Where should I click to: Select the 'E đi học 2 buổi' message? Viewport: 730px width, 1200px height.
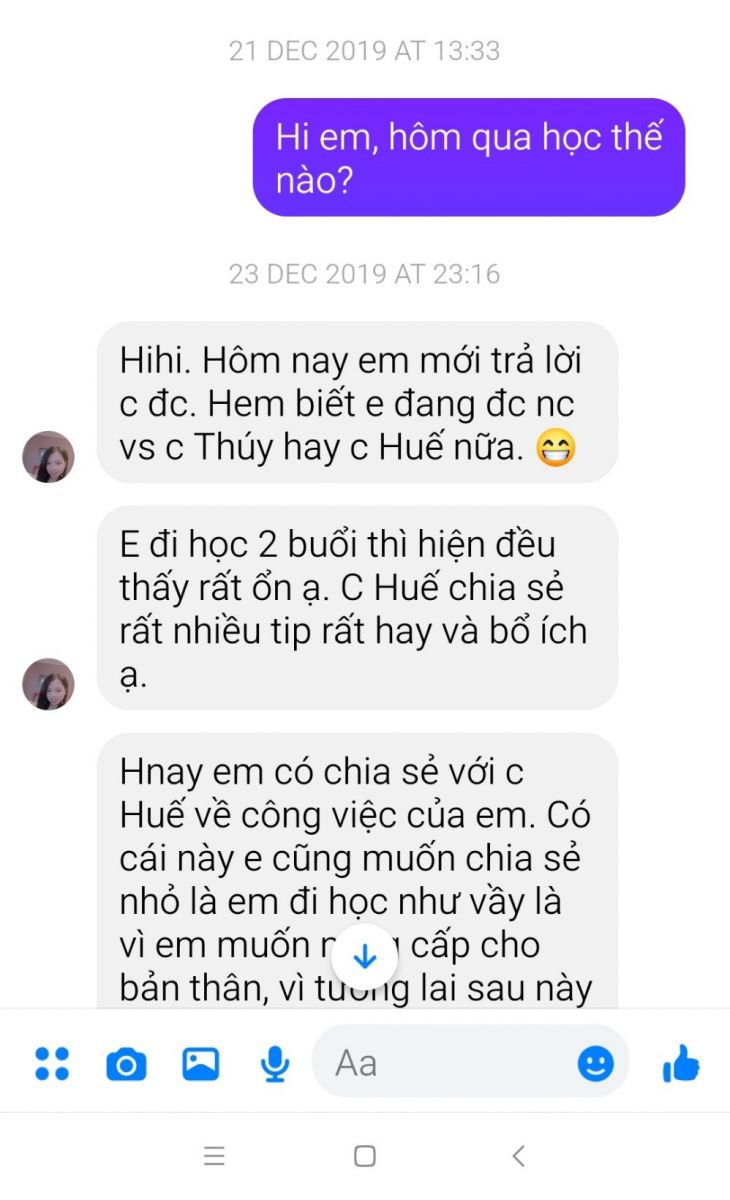pyautogui.click(x=357, y=608)
